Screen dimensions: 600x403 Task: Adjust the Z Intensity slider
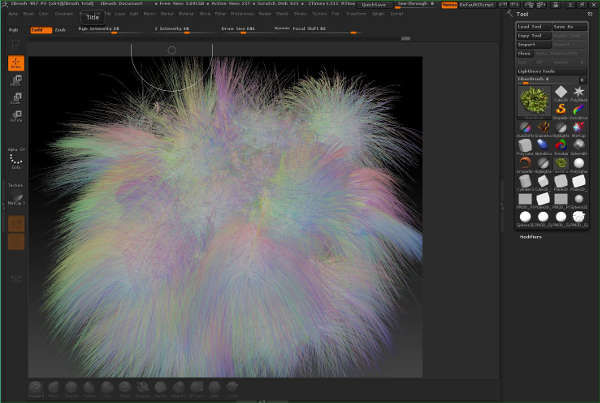tap(184, 30)
